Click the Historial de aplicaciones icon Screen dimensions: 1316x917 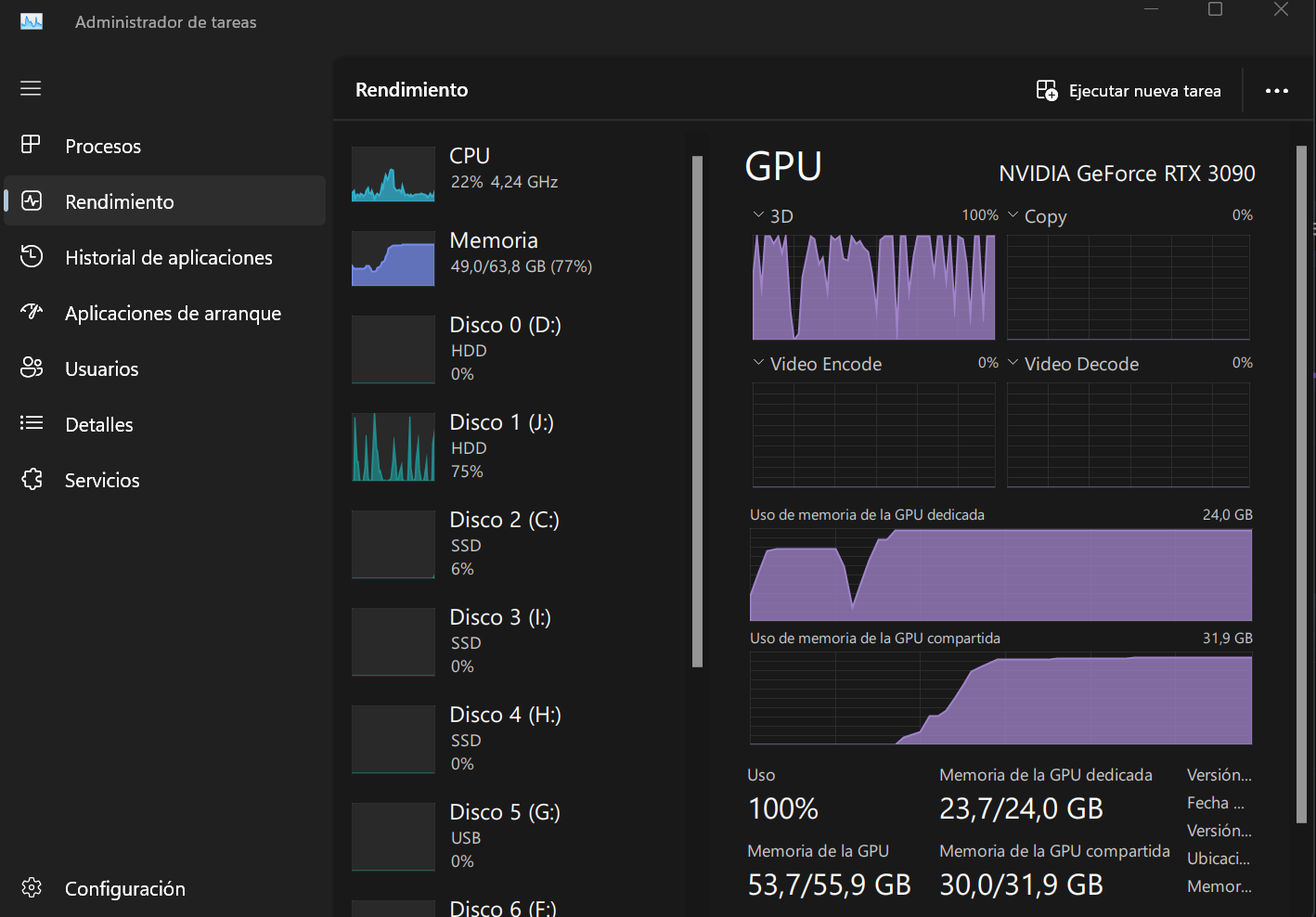(x=32, y=257)
